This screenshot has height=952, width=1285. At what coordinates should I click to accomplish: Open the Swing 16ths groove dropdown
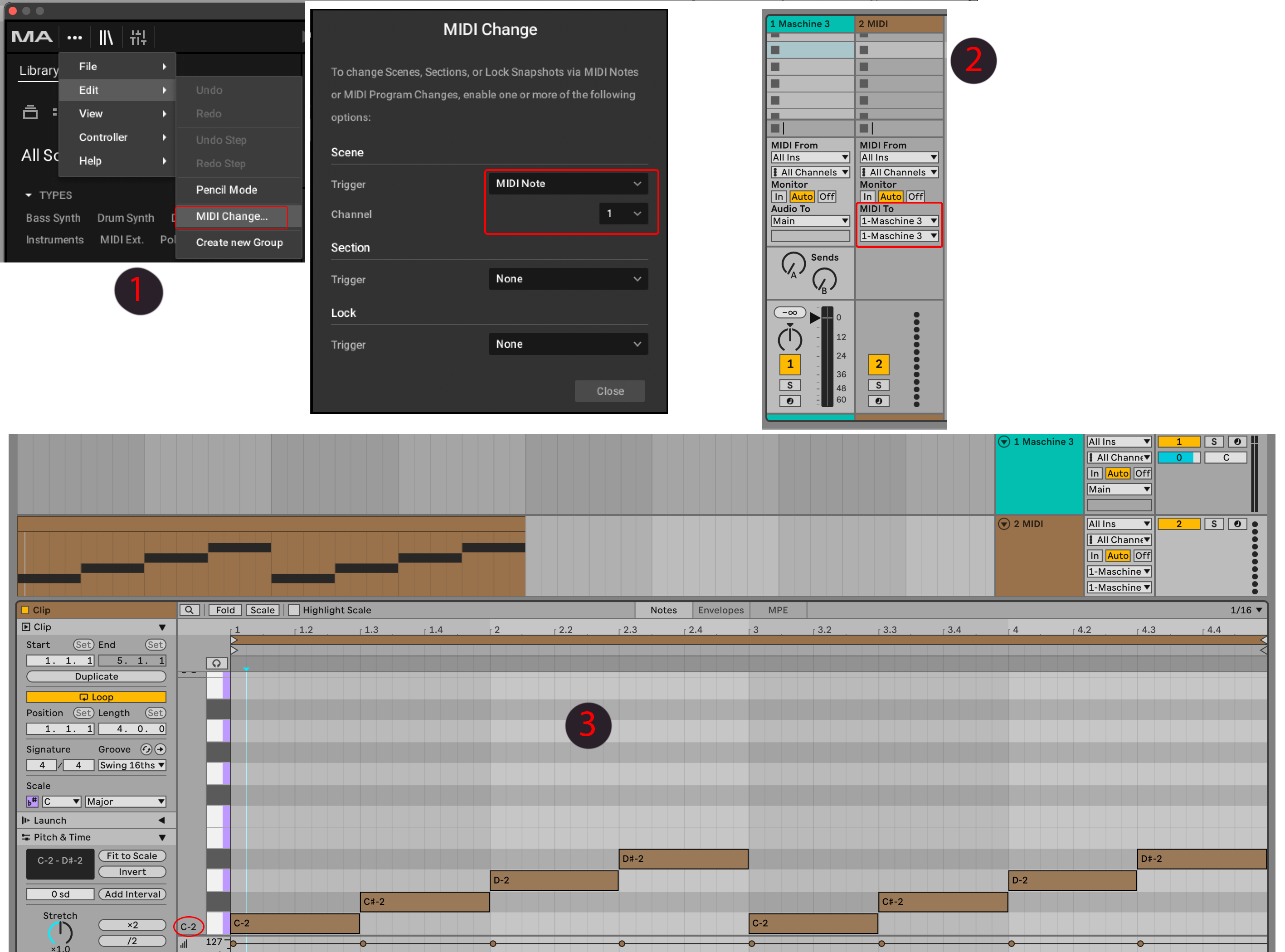pyautogui.click(x=132, y=765)
